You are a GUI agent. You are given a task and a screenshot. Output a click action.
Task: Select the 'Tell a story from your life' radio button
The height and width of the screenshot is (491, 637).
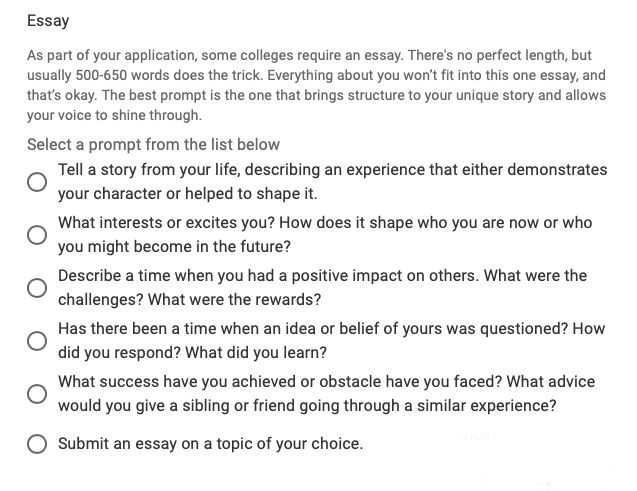[x=37, y=182]
